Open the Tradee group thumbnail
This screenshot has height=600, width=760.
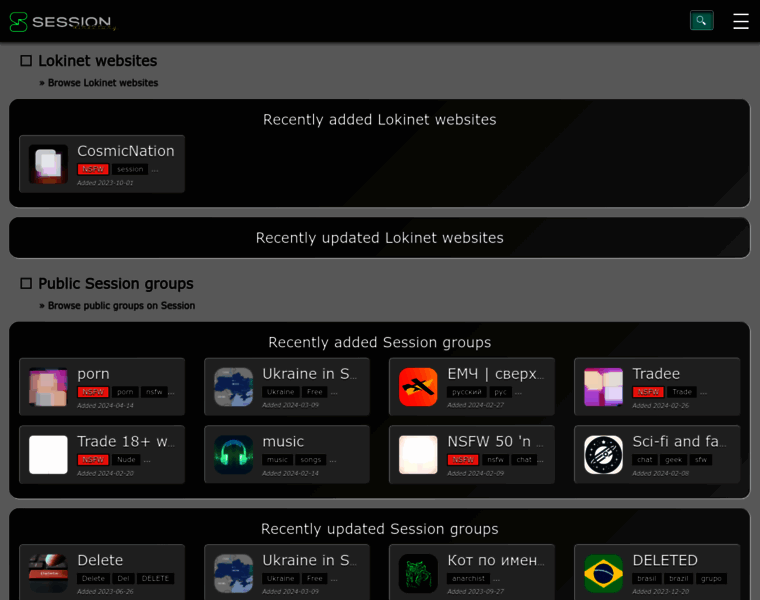tap(603, 387)
